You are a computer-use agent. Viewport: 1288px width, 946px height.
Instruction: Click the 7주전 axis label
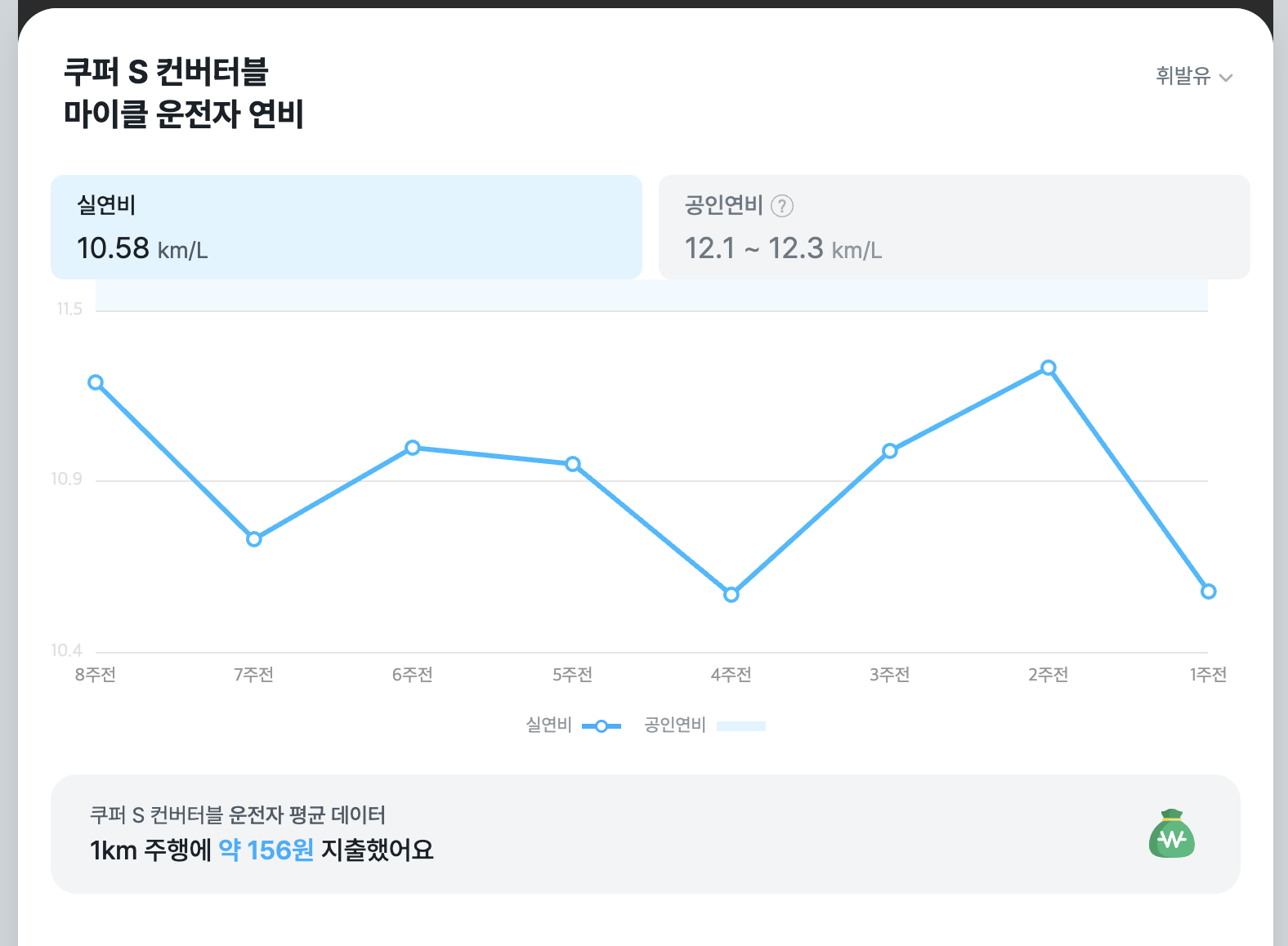coord(254,675)
